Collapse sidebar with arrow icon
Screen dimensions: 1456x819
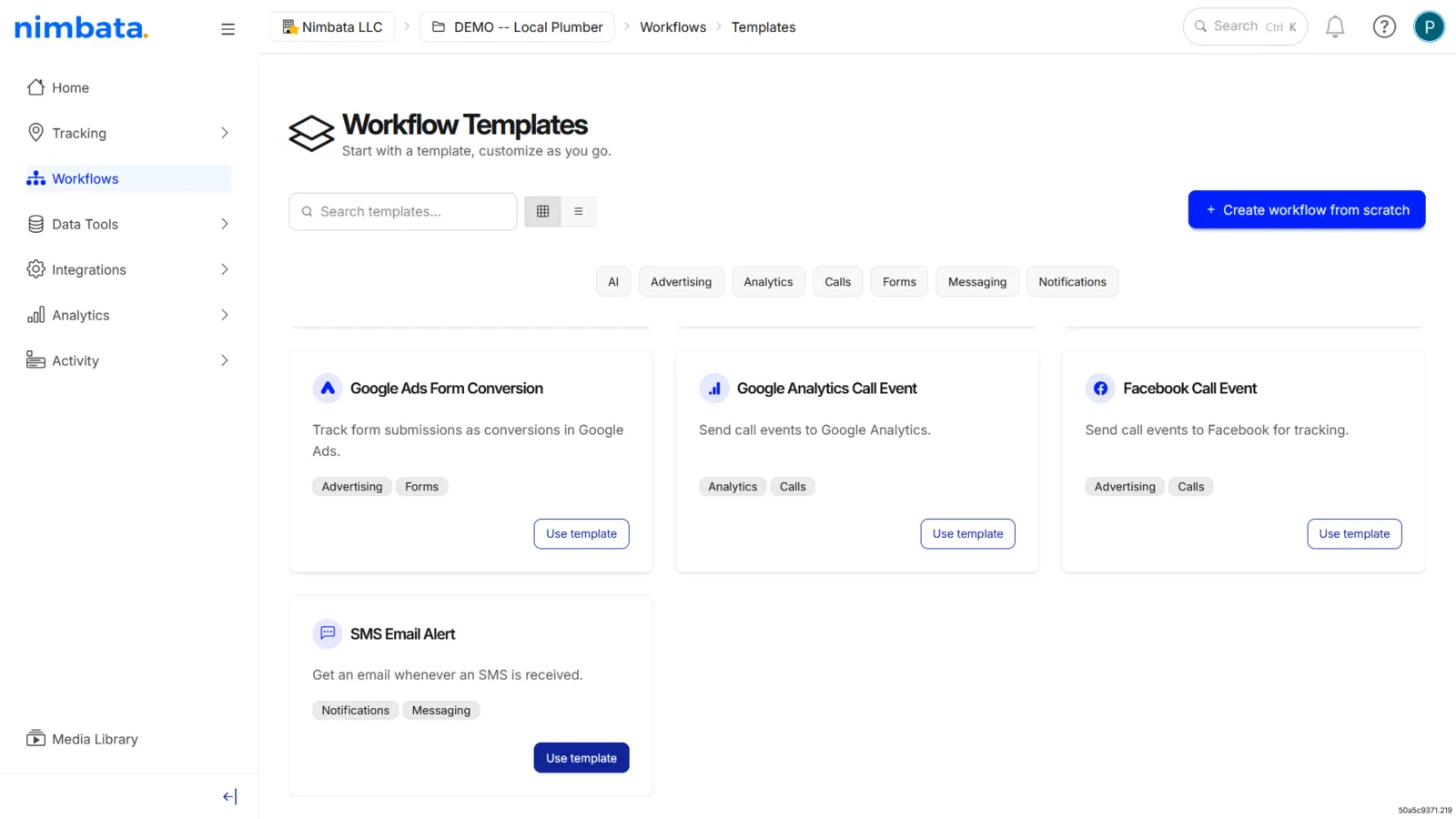coord(229,796)
